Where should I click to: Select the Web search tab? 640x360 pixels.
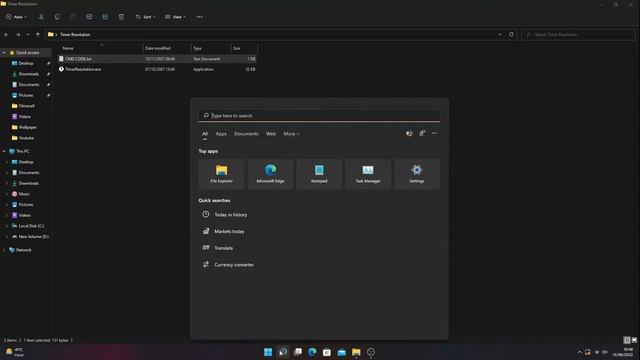[x=271, y=133]
